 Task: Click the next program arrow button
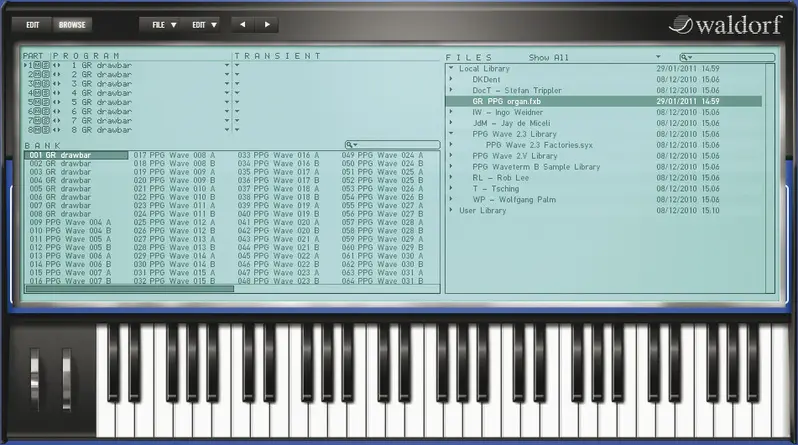click(x=267, y=23)
